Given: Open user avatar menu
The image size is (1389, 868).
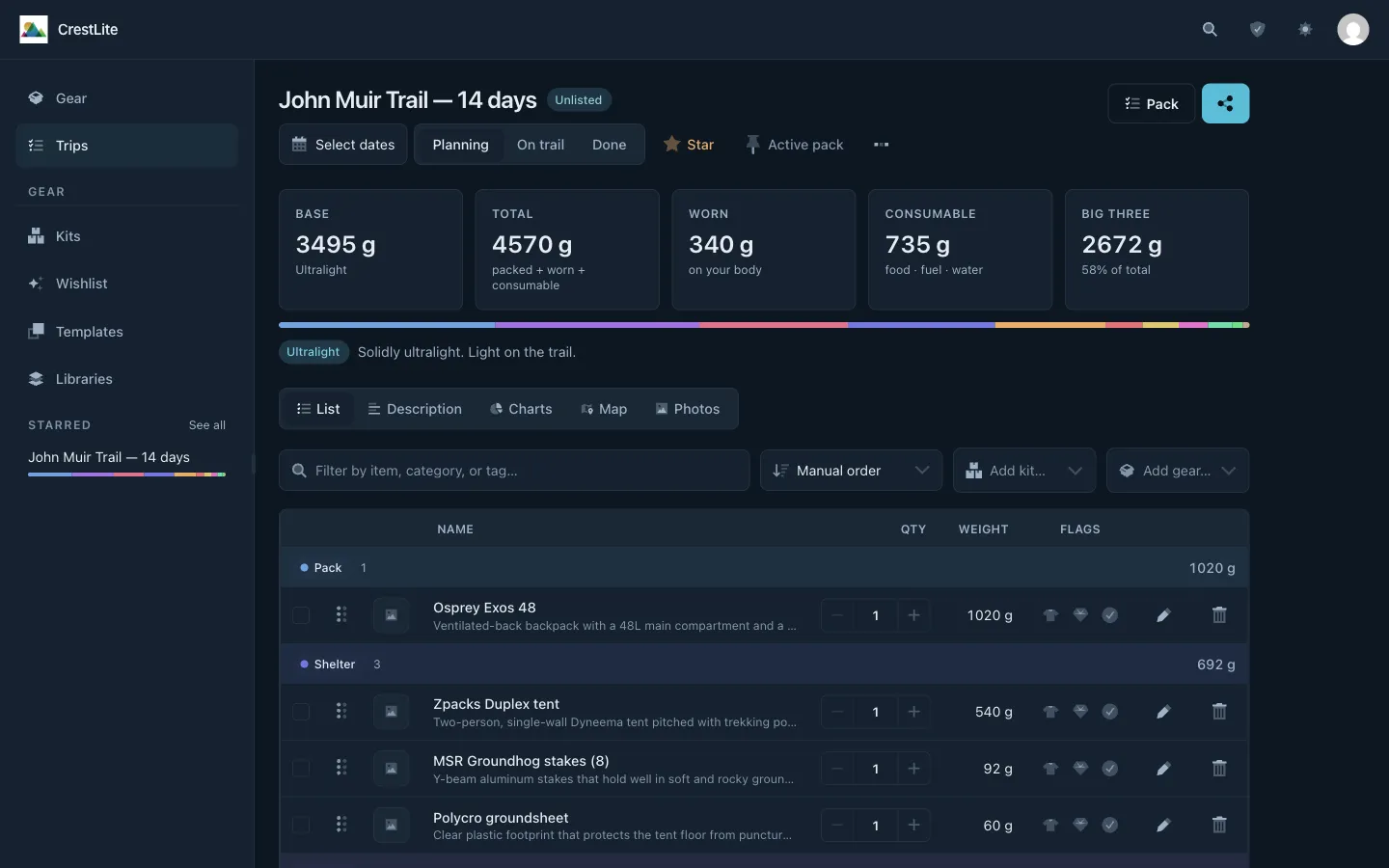Looking at the screenshot, I should coord(1352,30).
